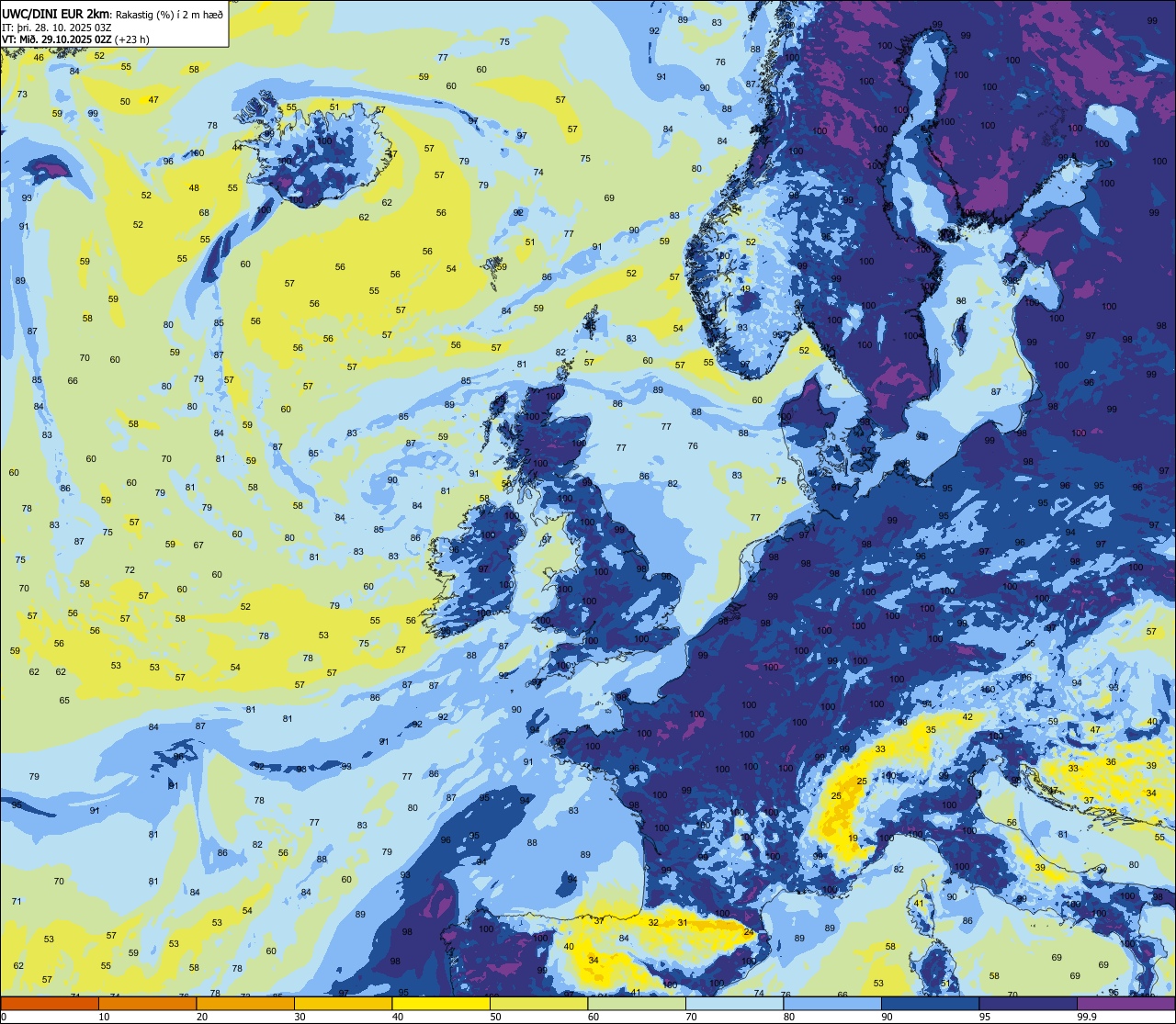Click the map value '72' in the mid-Atlantic
This screenshot has height=1024, width=1176.
[130, 570]
